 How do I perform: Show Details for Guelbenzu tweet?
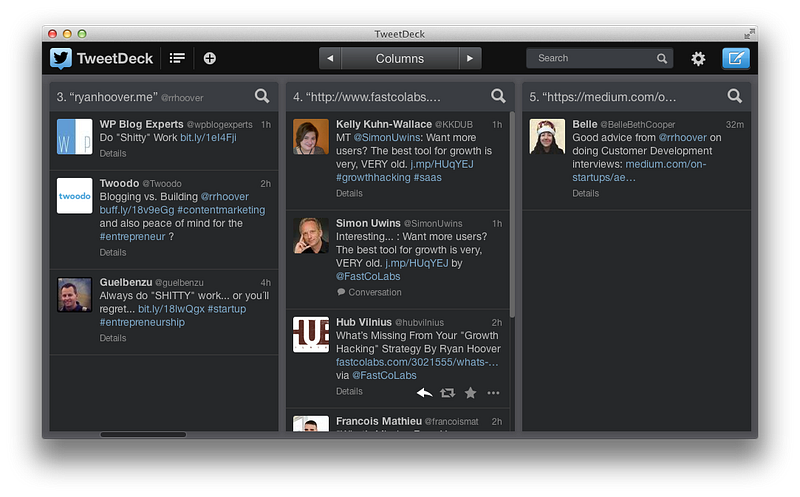[x=113, y=338]
